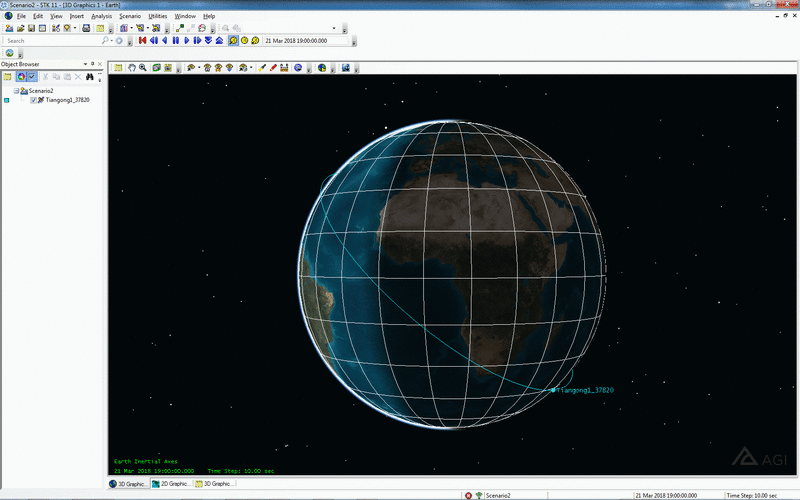This screenshot has width=800, height=500.
Task: Open the View menu
Action: (56, 16)
